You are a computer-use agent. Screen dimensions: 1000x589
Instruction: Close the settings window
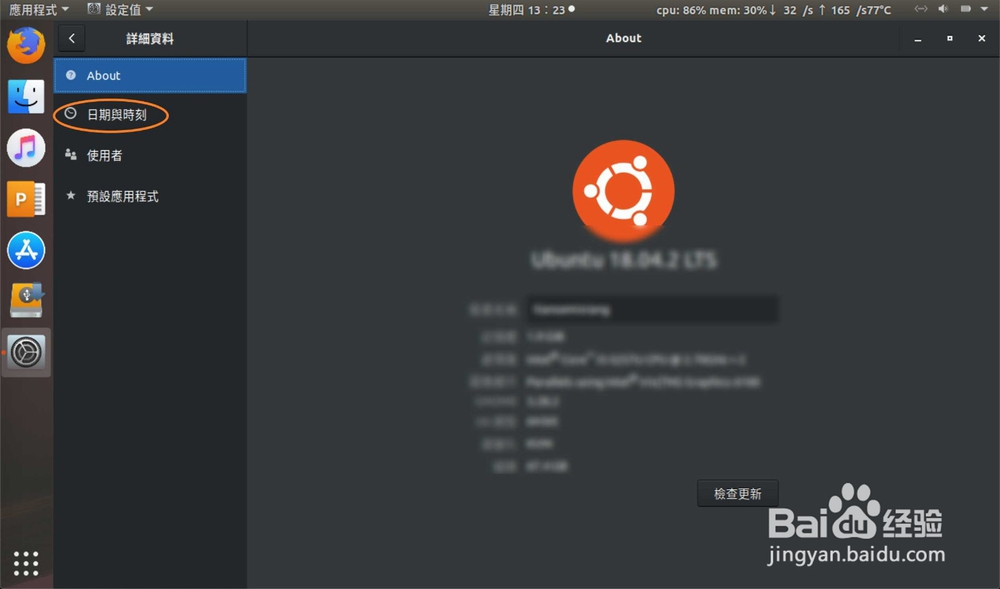click(x=982, y=39)
